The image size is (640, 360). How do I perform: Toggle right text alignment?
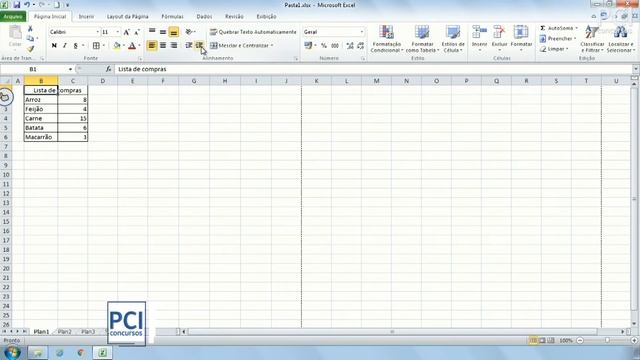[x=173, y=45]
